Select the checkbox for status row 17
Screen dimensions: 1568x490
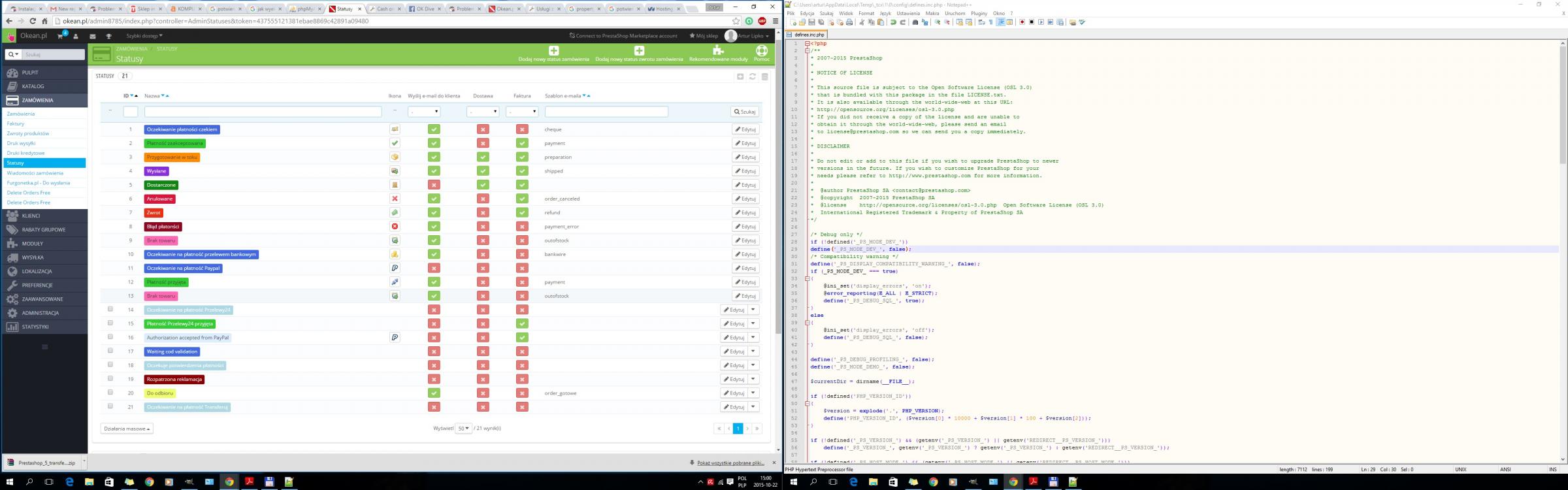[x=110, y=351]
